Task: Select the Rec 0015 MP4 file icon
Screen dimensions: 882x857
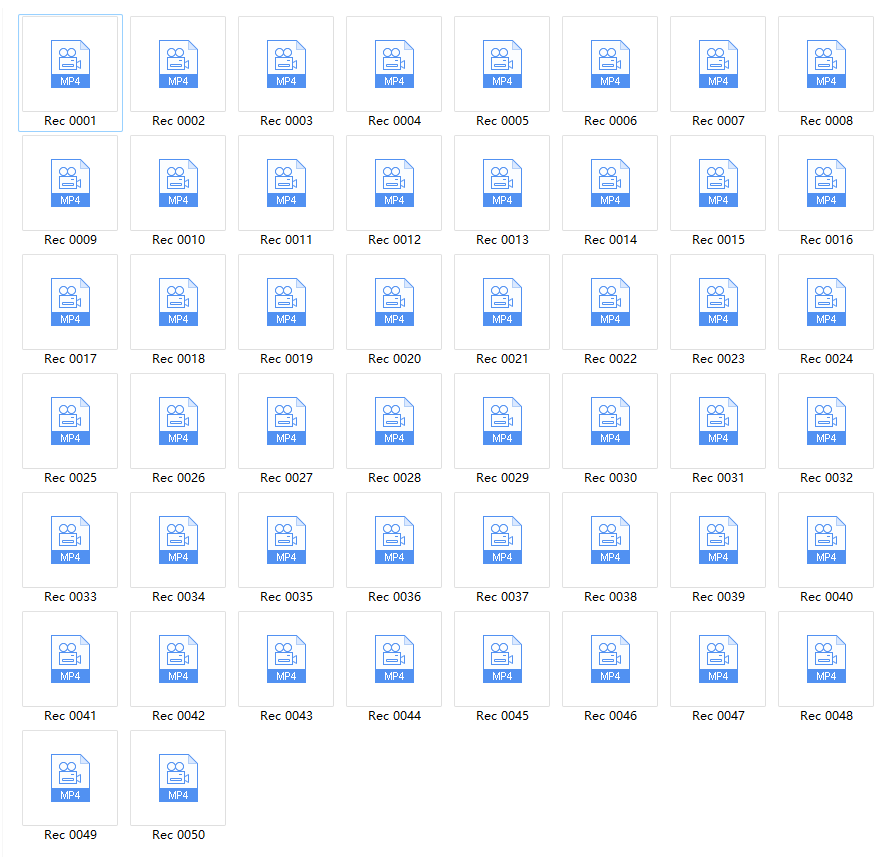Action: [718, 183]
